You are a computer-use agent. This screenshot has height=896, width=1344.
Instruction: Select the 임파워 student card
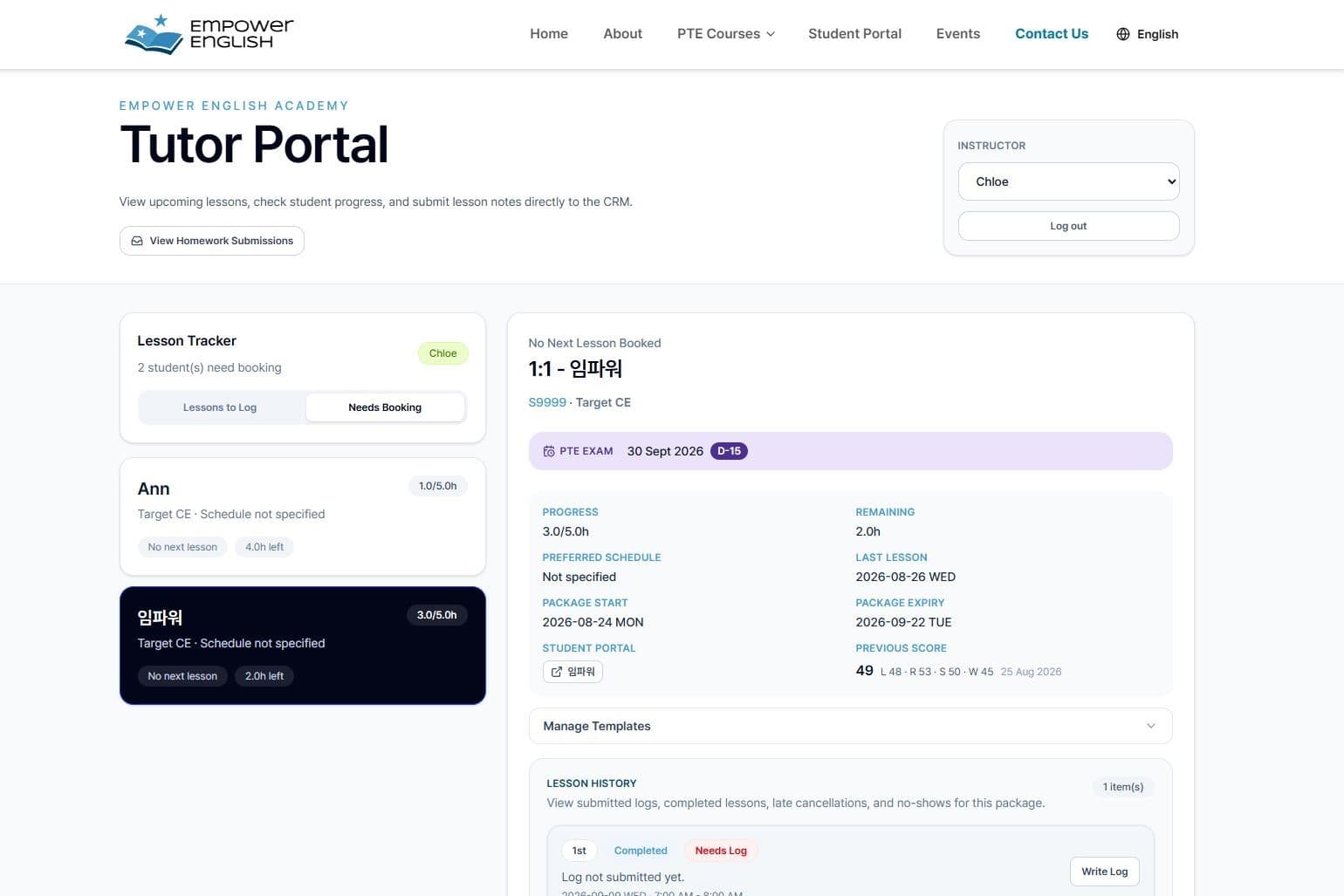coord(302,646)
